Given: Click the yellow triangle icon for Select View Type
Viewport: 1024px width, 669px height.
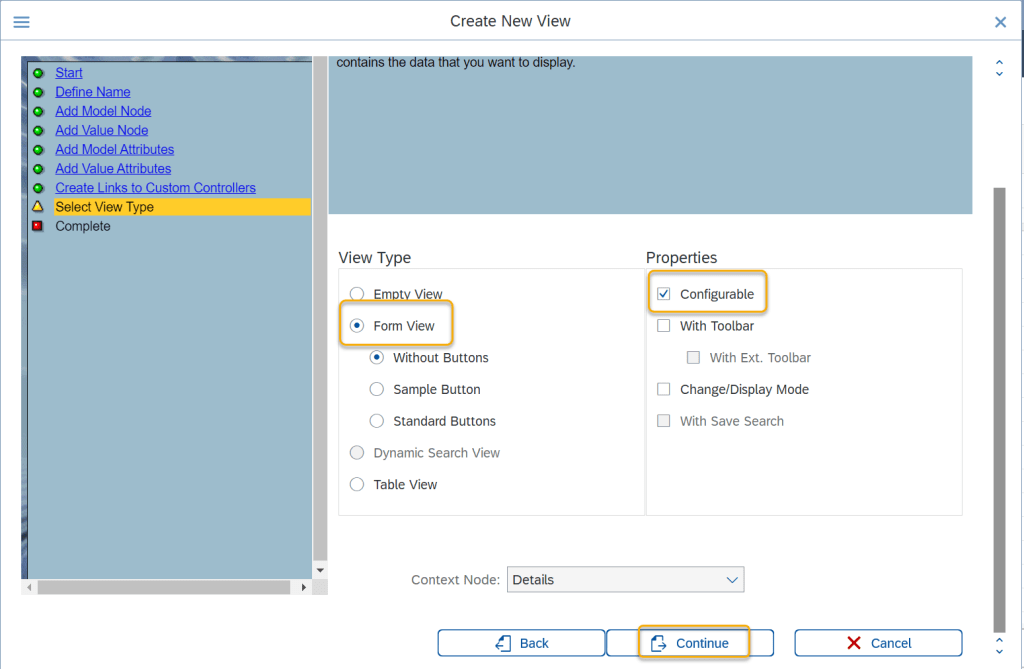Looking at the screenshot, I should [38, 207].
